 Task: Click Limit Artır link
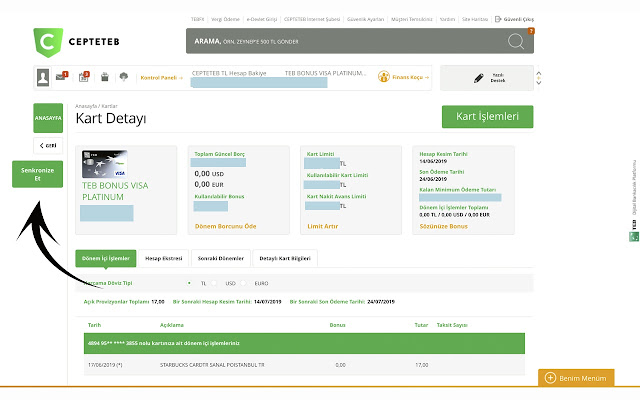click(322, 226)
